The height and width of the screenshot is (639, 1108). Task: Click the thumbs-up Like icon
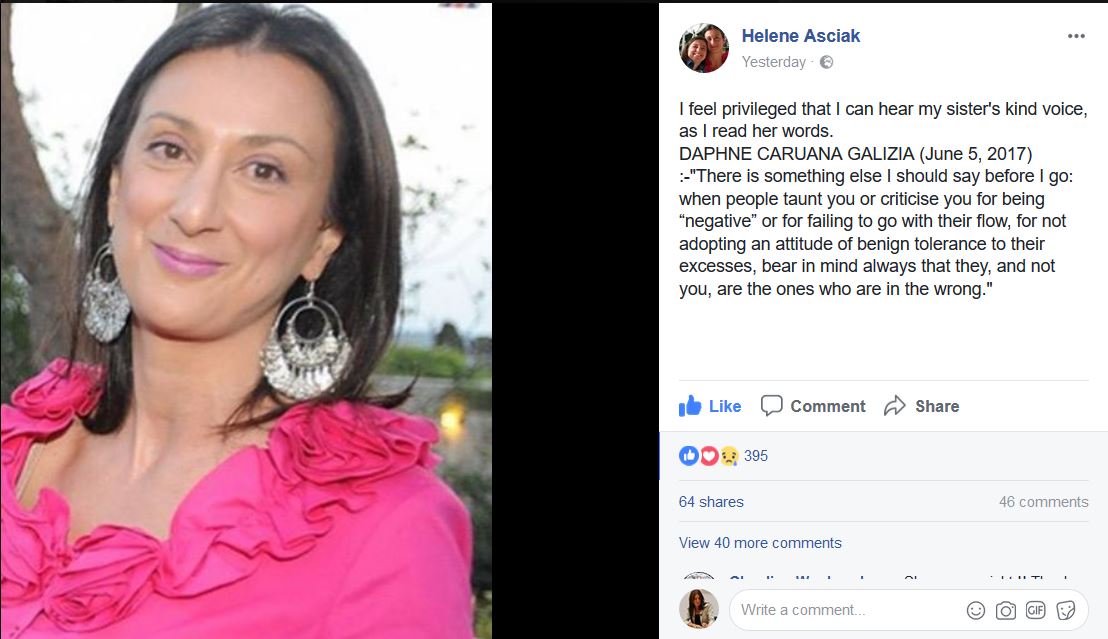tap(690, 406)
